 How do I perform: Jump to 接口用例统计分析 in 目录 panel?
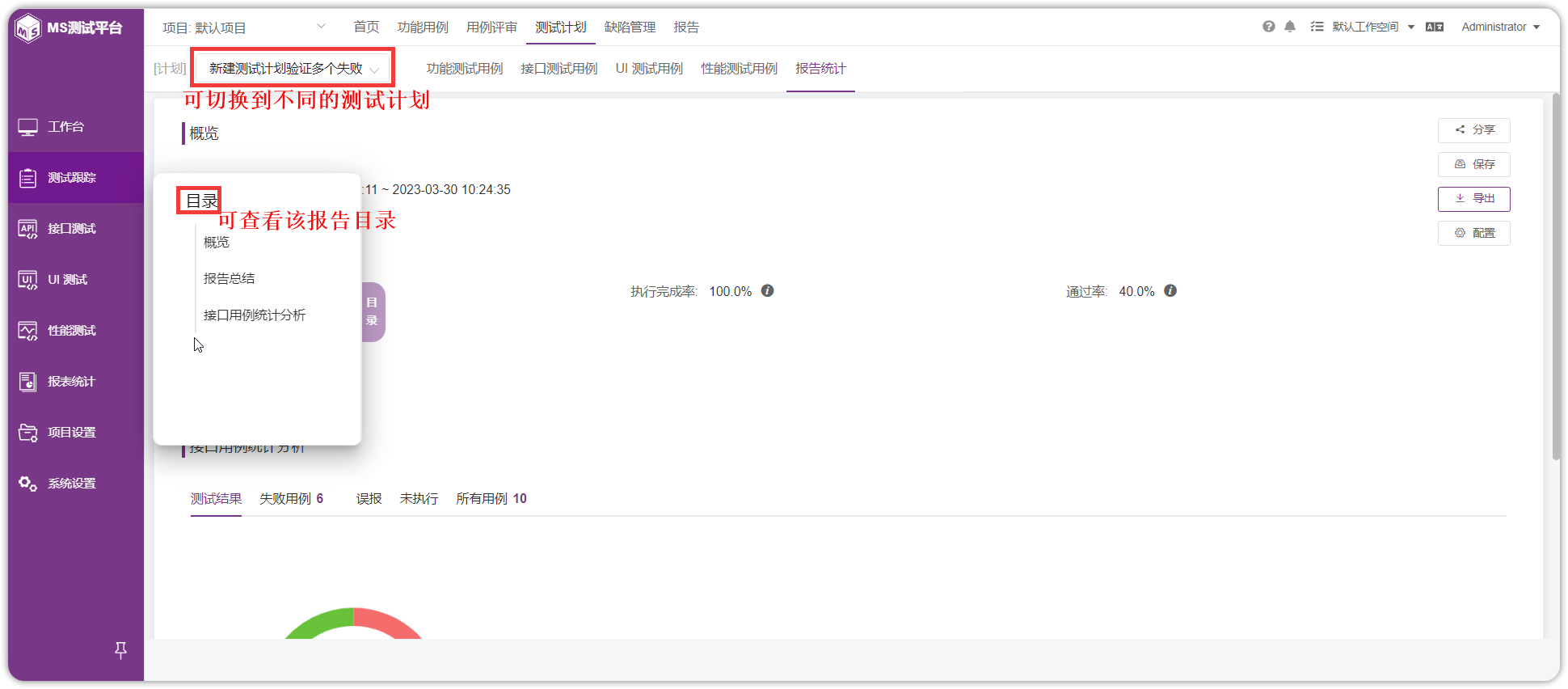(x=255, y=315)
